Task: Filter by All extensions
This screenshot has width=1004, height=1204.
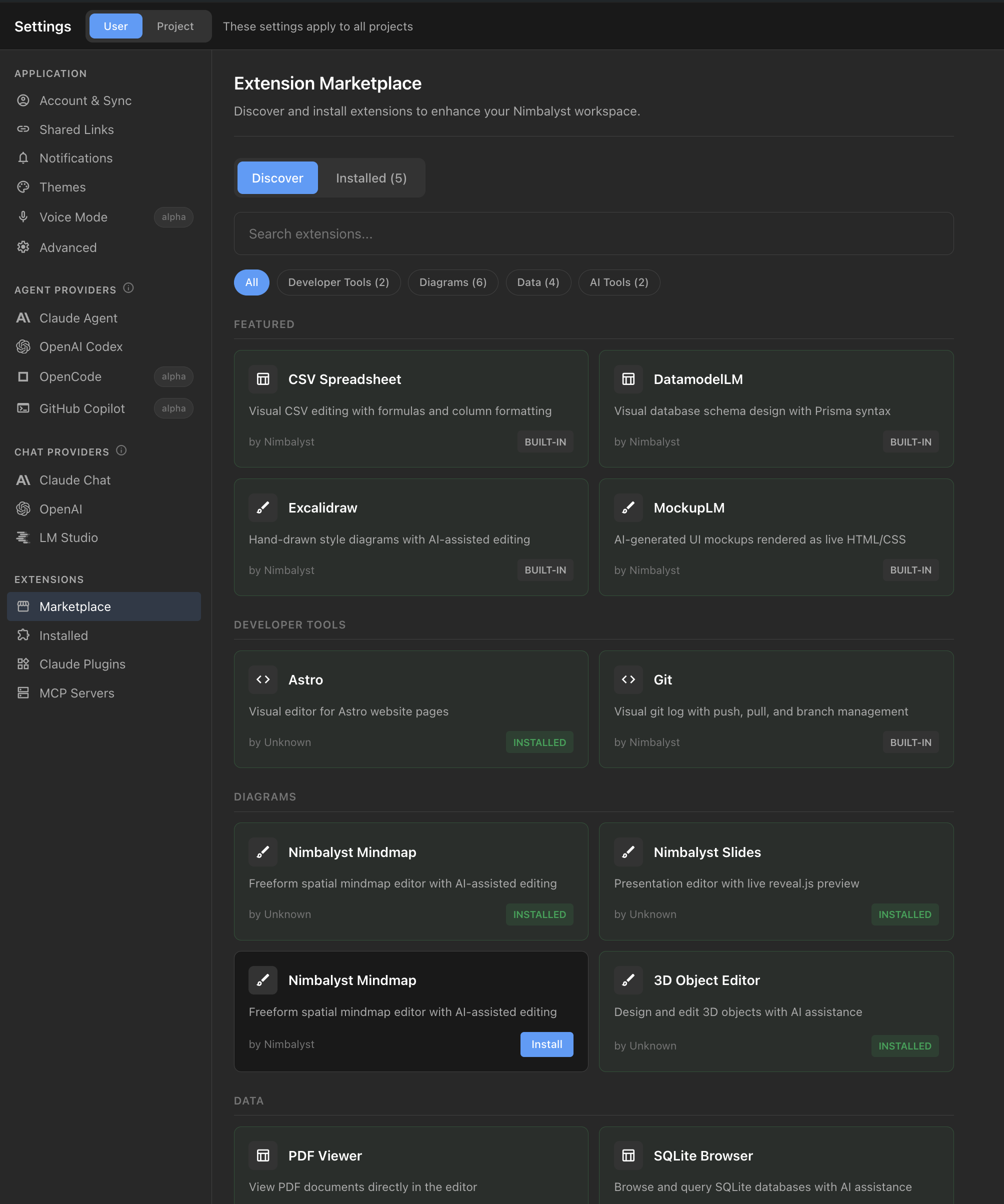Action: [251, 282]
